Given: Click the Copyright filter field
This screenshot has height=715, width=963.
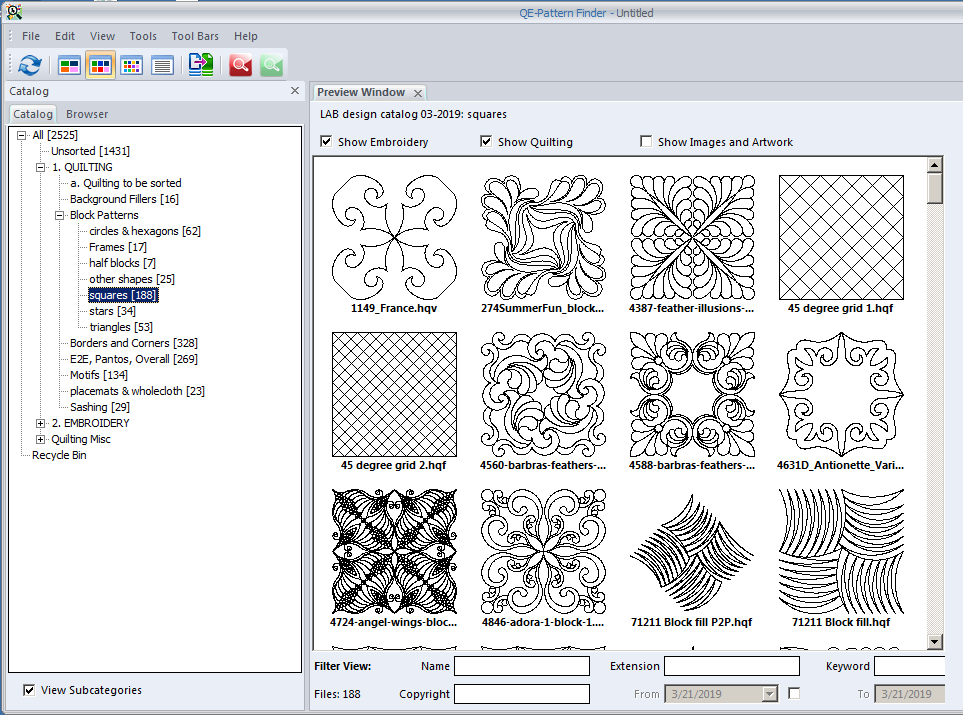Looking at the screenshot, I should click(521, 694).
